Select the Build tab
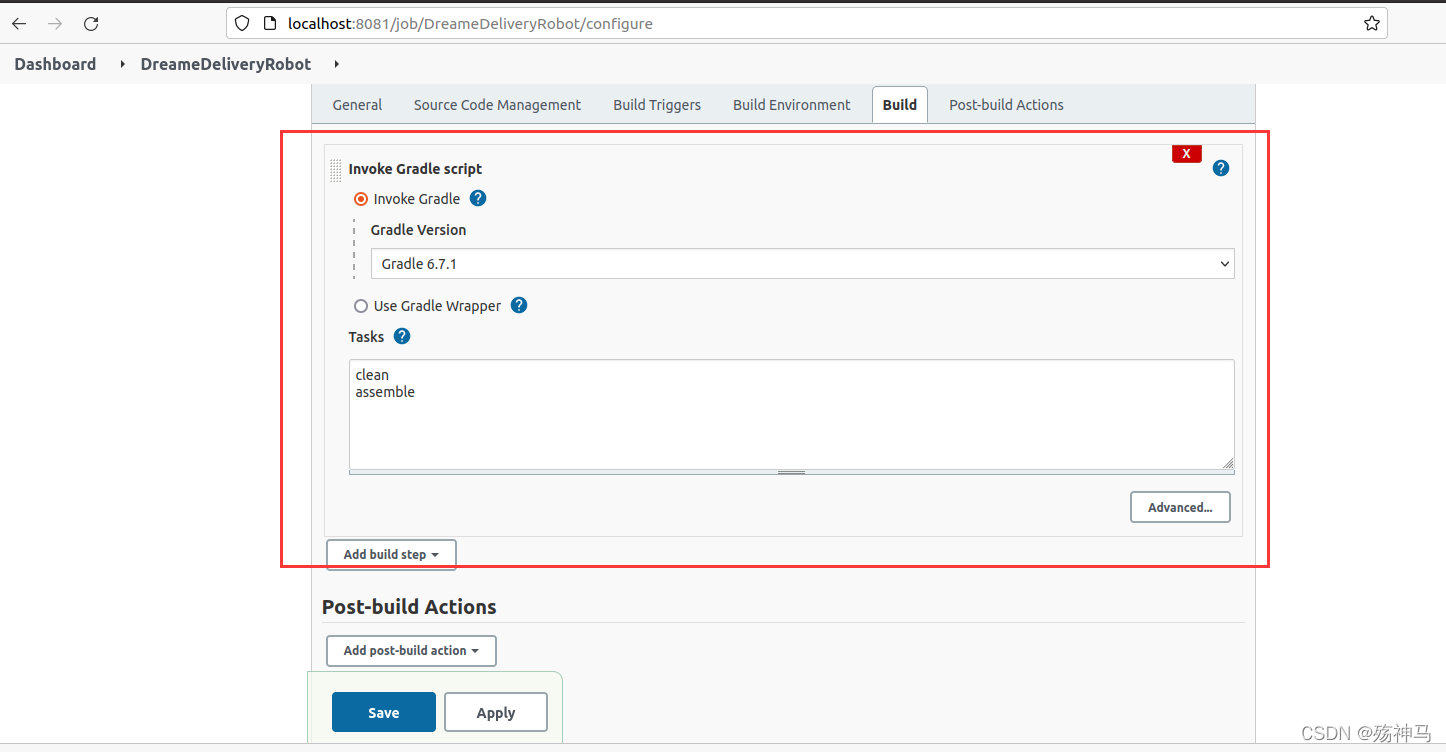This screenshot has width=1446, height=752. (900, 105)
